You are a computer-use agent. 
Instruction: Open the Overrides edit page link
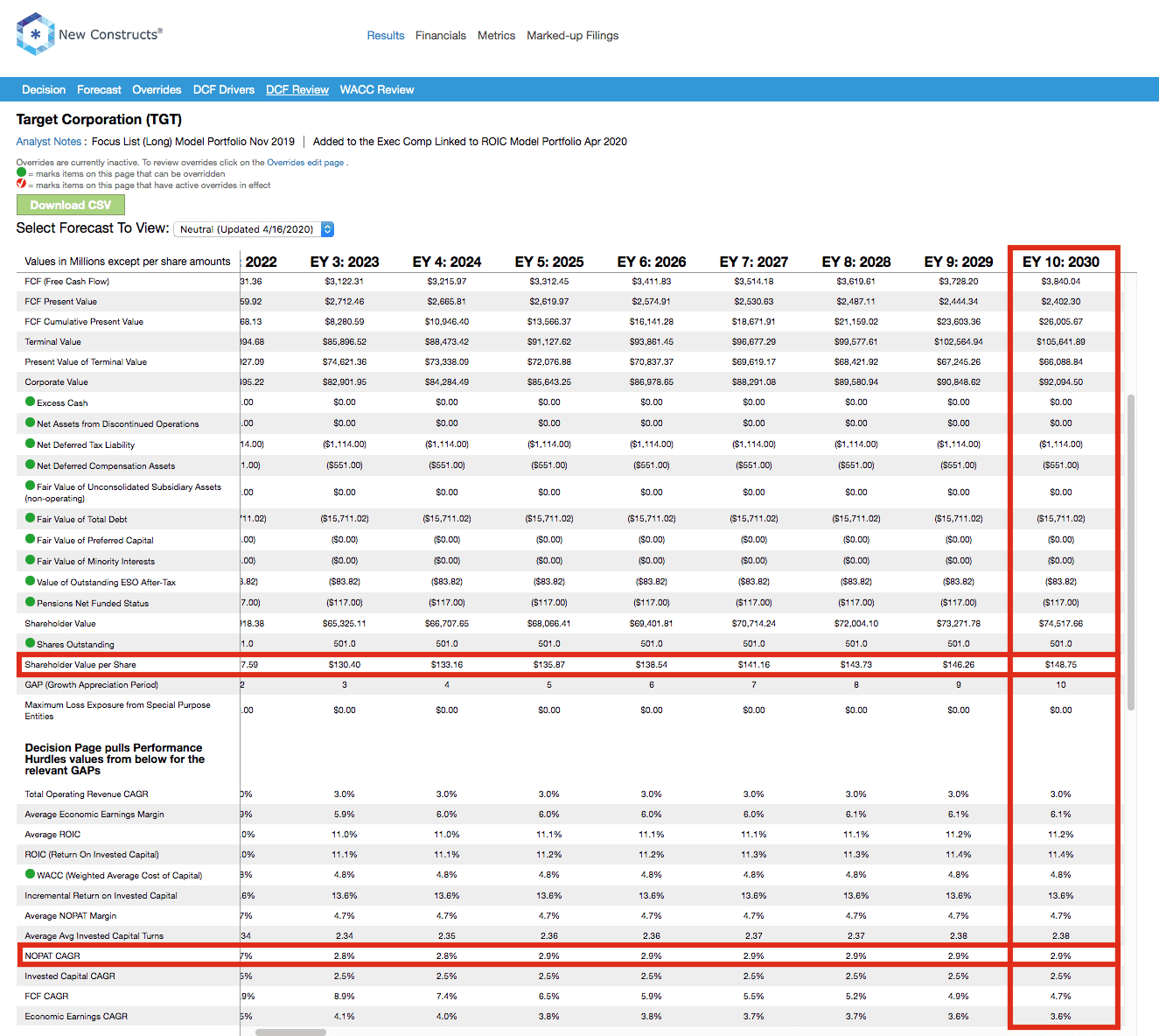[305, 163]
